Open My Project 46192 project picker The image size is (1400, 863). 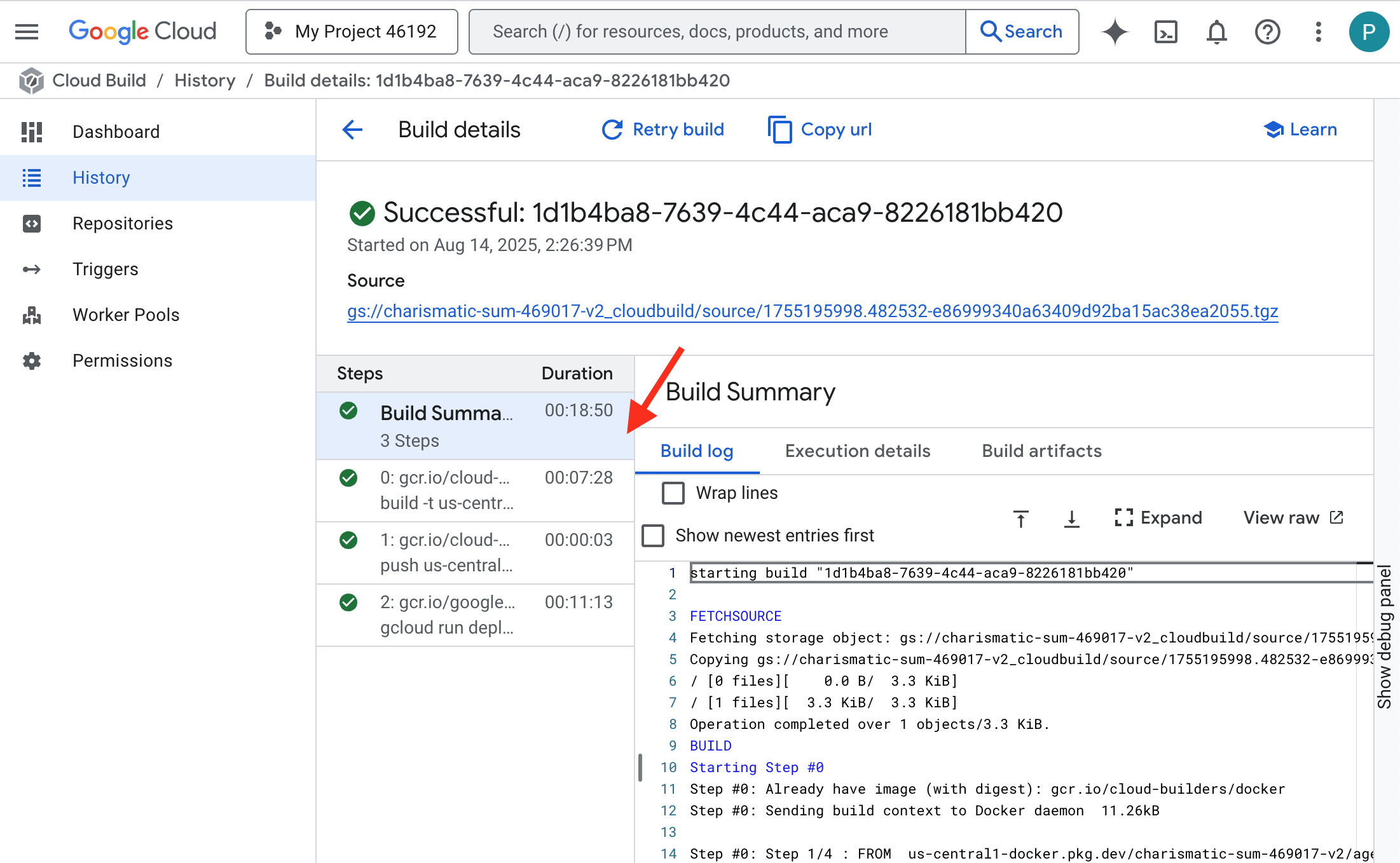(352, 31)
